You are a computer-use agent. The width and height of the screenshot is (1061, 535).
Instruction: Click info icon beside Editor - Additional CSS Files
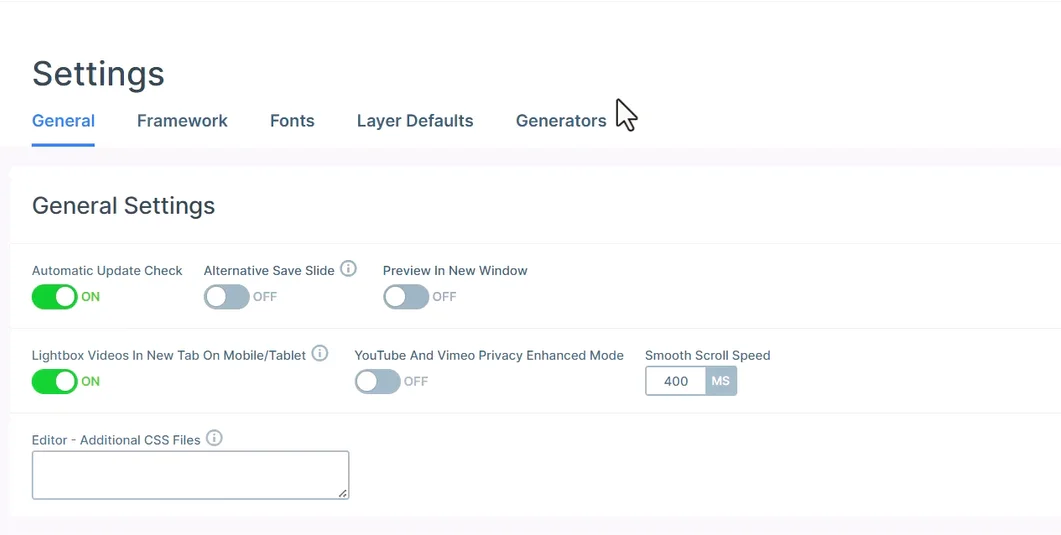point(214,438)
